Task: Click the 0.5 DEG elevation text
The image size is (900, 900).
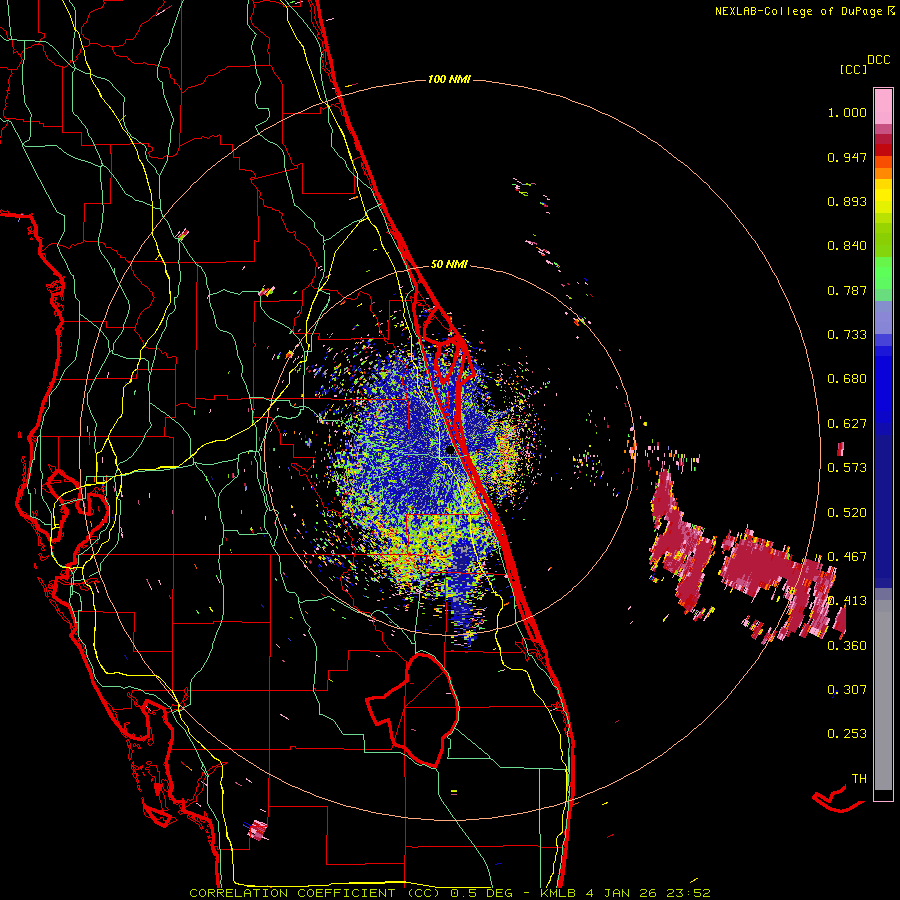Action: pyautogui.click(x=481, y=893)
